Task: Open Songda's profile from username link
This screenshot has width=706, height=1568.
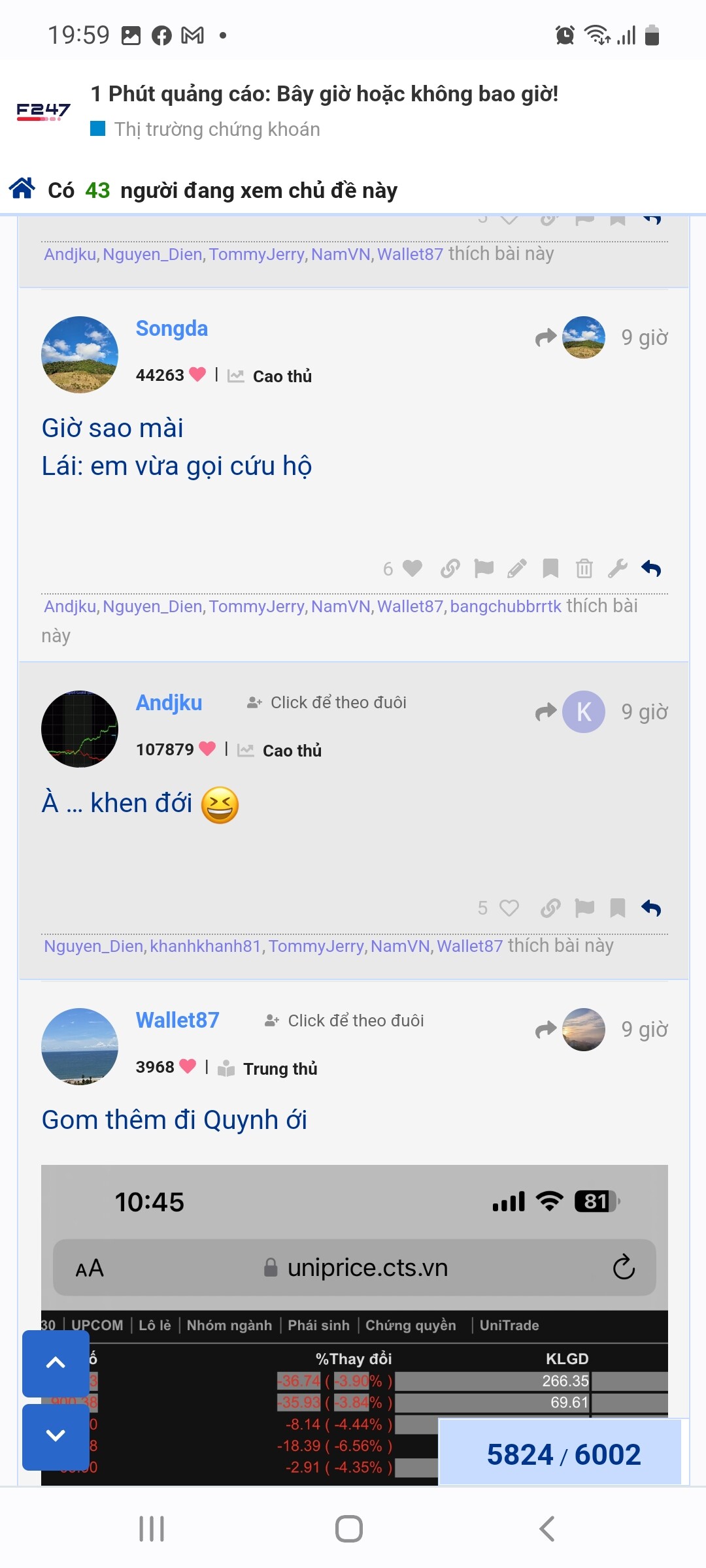Action: 172,329
